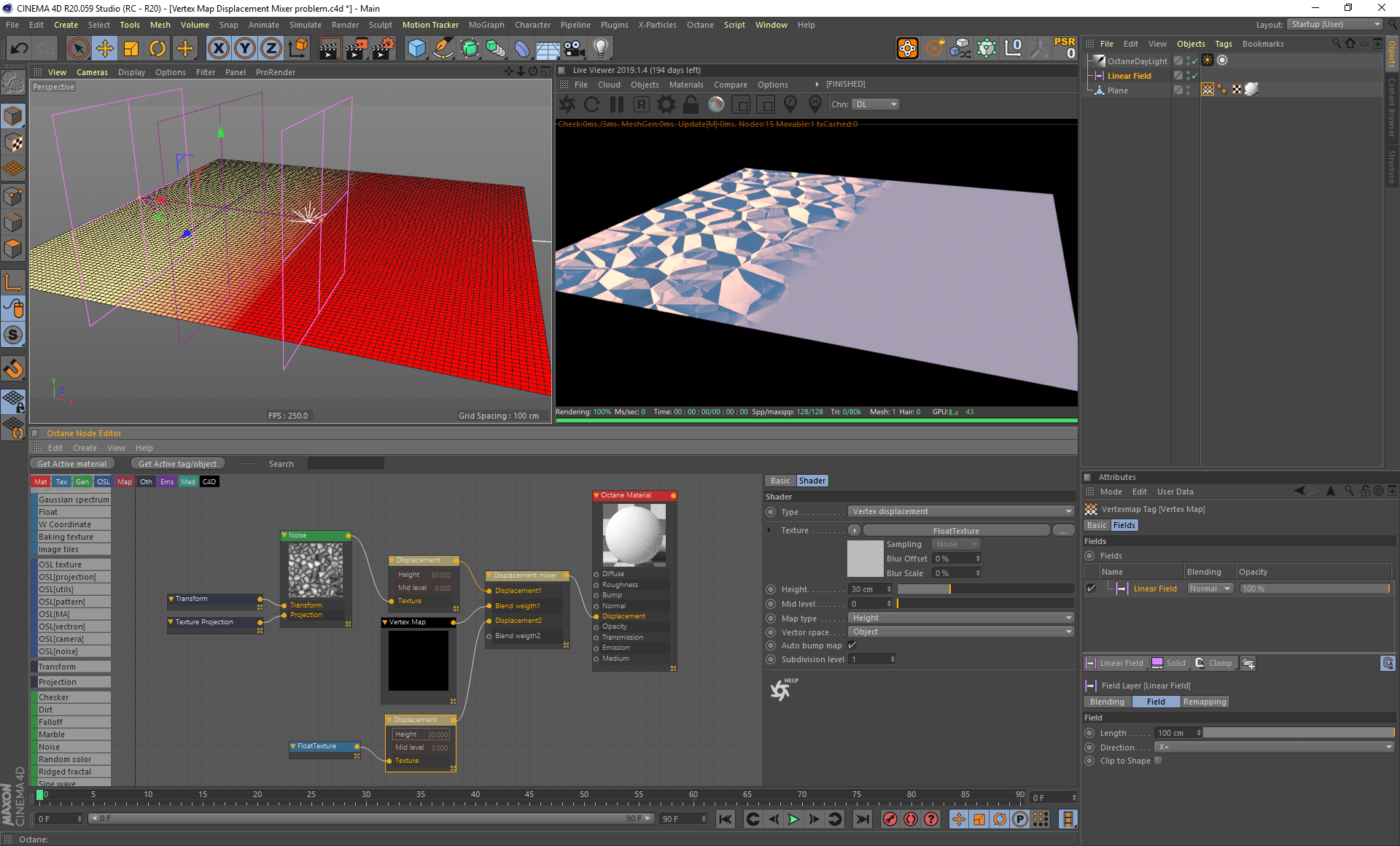Switch to the Shader tab
This screenshot has height=846, width=1400.
(812, 481)
